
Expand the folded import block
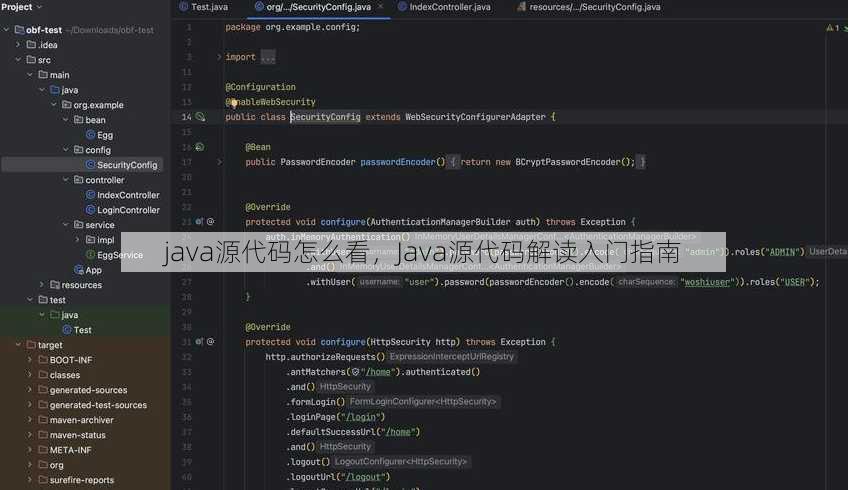click(219, 57)
